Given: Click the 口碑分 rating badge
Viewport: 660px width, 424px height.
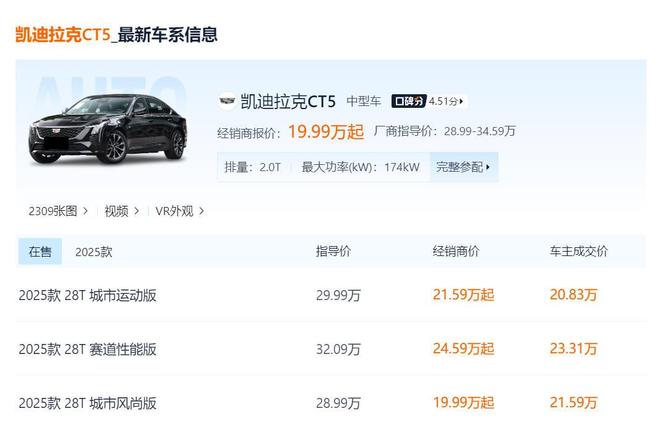Looking at the screenshot, I should coord(408,101).
